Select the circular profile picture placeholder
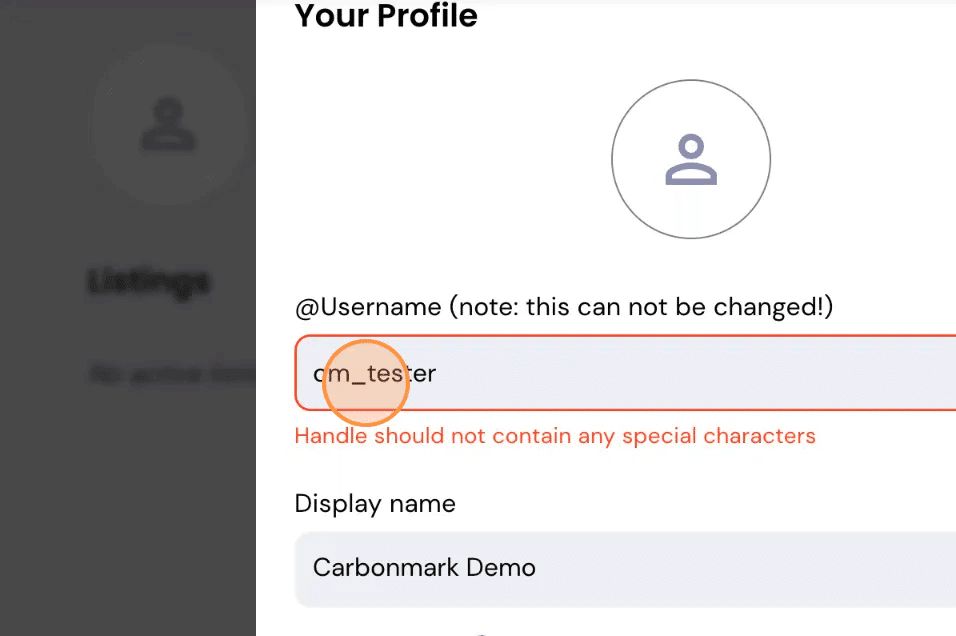956x636 pixels. [691, 159]
